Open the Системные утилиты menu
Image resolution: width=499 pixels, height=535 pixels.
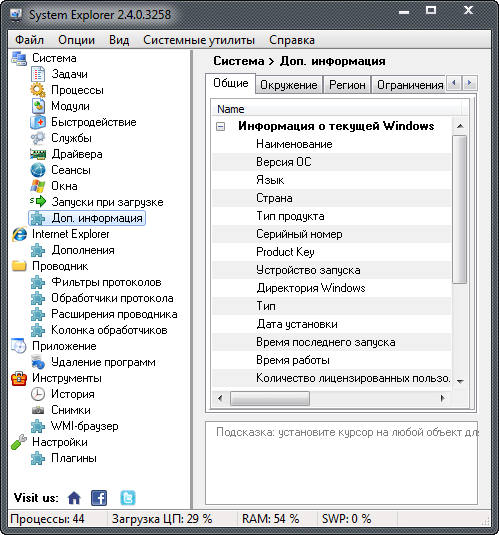(199, 40)
